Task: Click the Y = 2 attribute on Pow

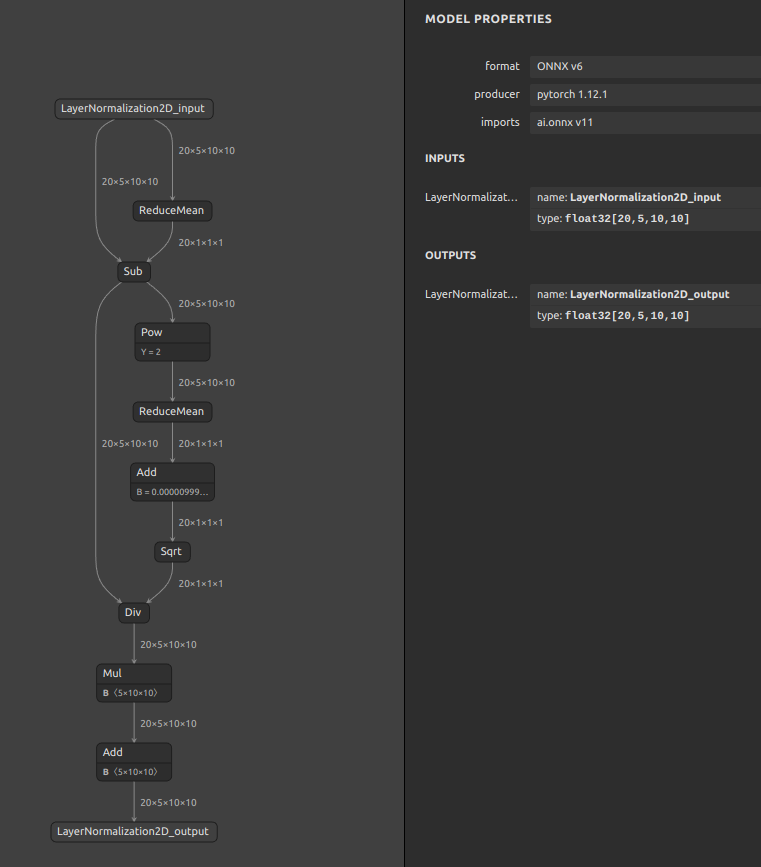Action: coord(172,352)
